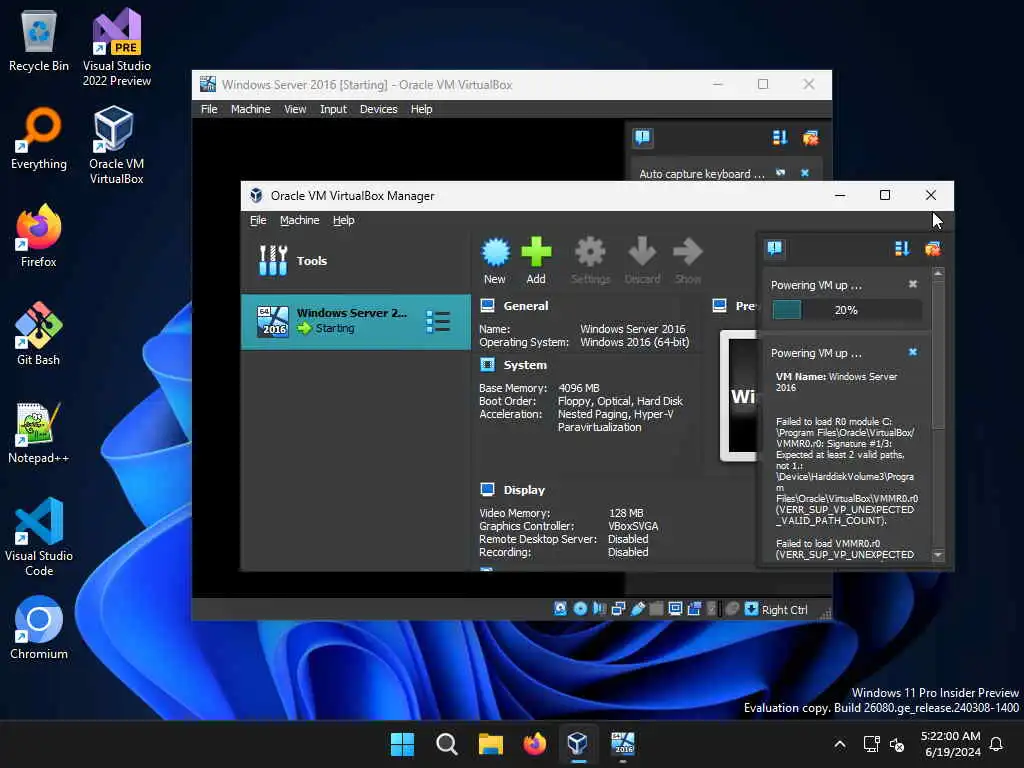
Task: Open Firefox from taskbar
Action: [x=535, y=744]
